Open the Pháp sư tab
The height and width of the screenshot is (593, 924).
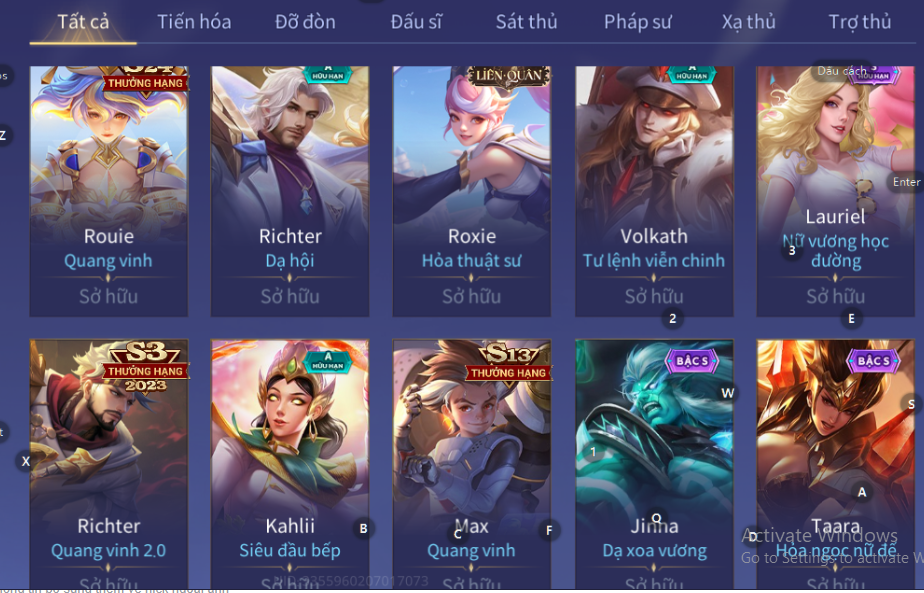(x=638, y=22)
